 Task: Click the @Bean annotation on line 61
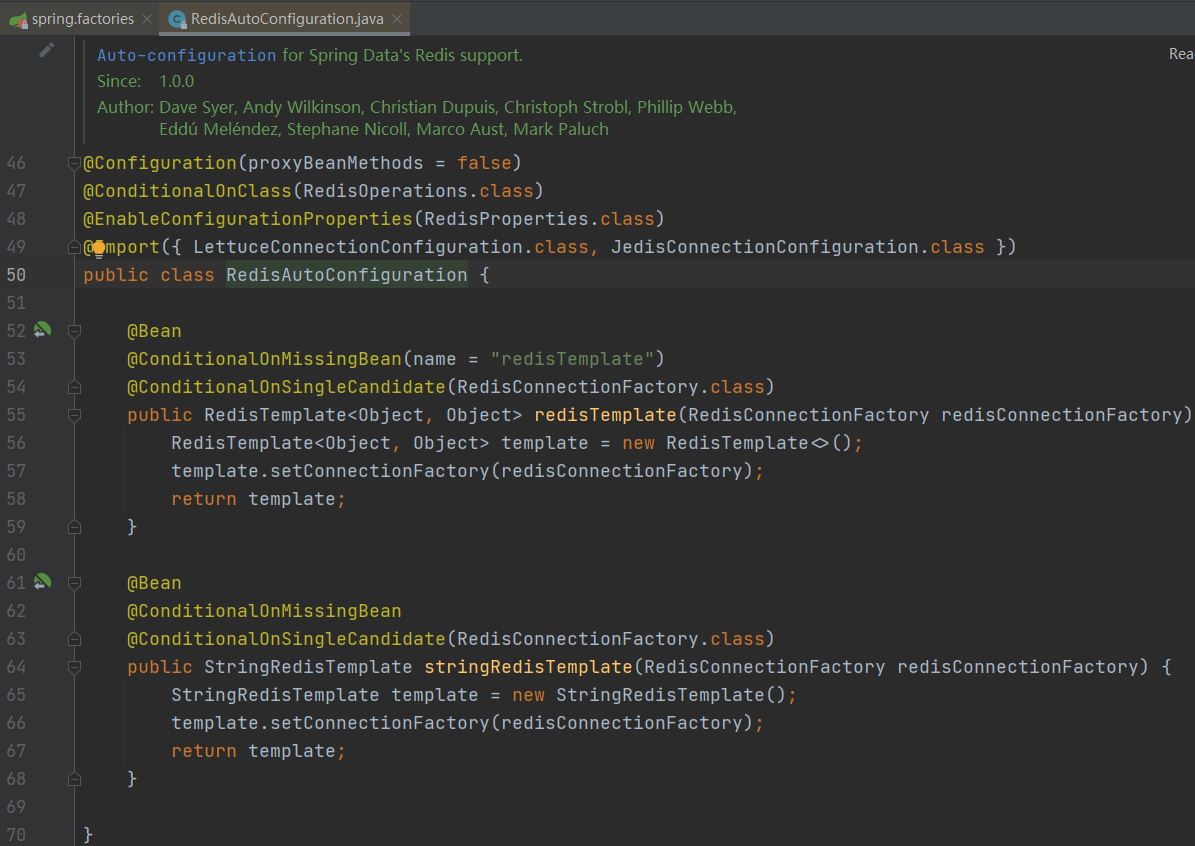[x=154, y=583]
